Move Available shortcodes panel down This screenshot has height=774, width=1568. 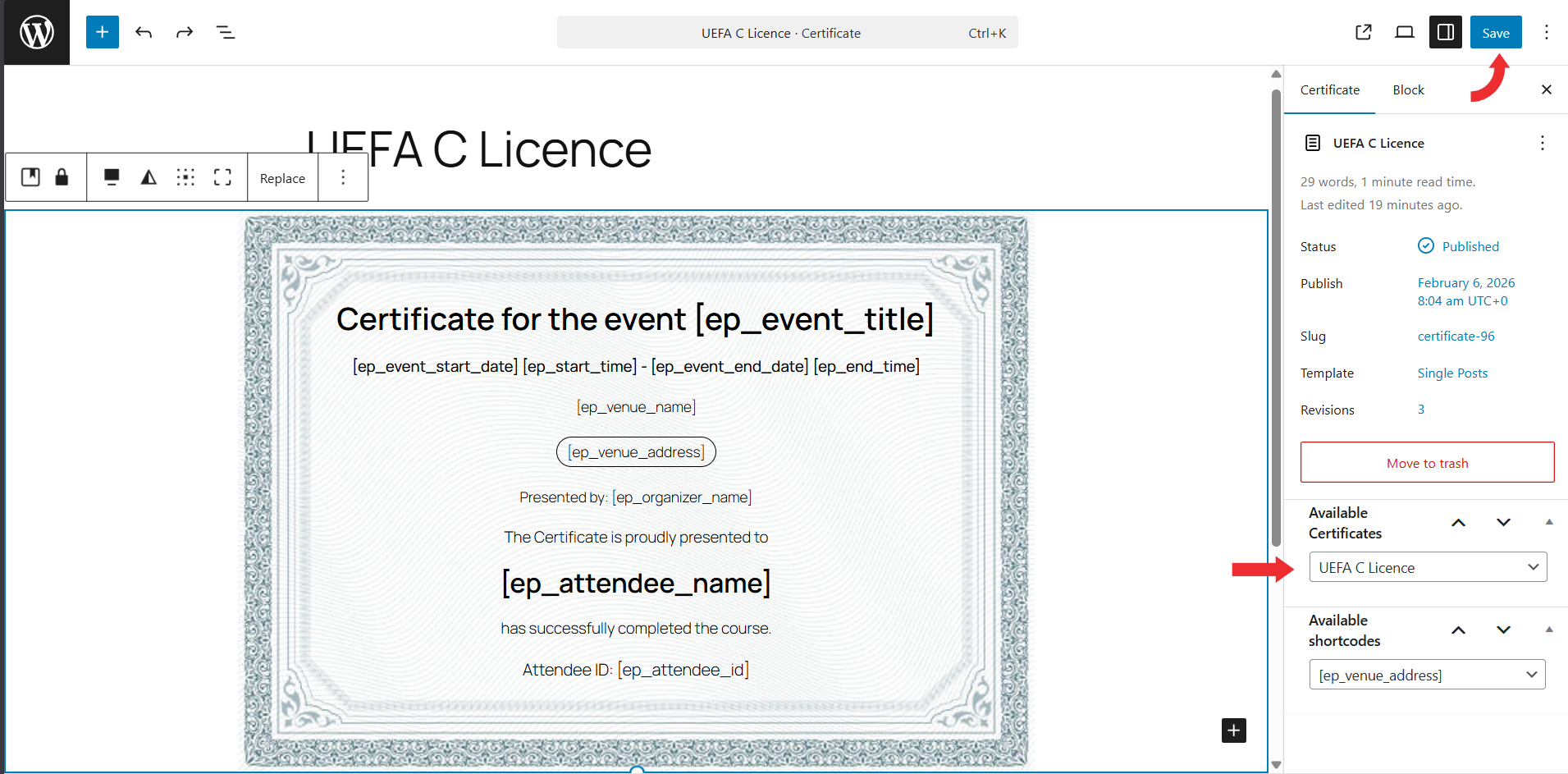click(1503, 630)
